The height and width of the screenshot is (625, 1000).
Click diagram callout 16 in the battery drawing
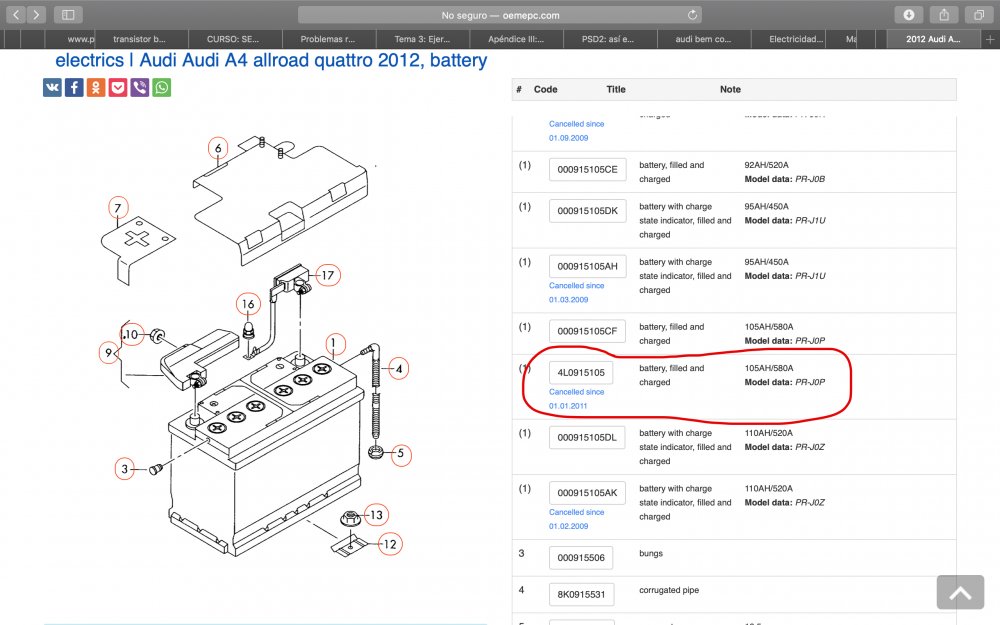[x=248, y=304]
